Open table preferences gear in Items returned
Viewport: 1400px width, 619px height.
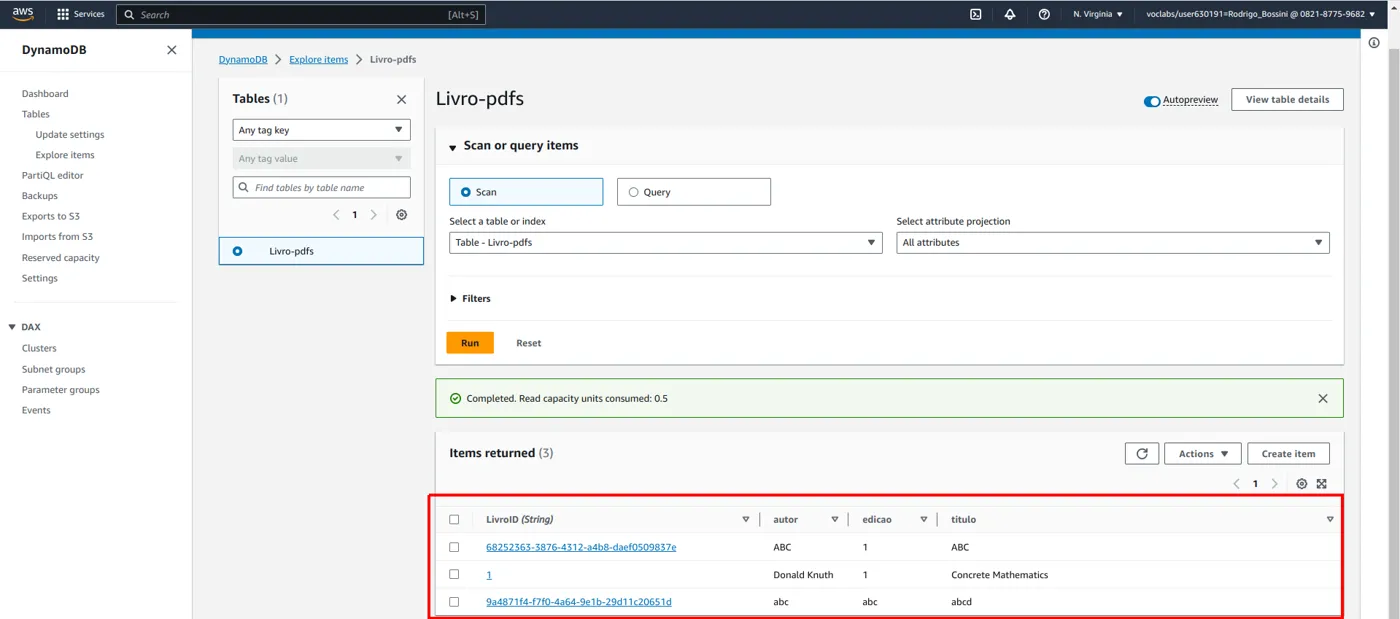[x=1301, y=484]
